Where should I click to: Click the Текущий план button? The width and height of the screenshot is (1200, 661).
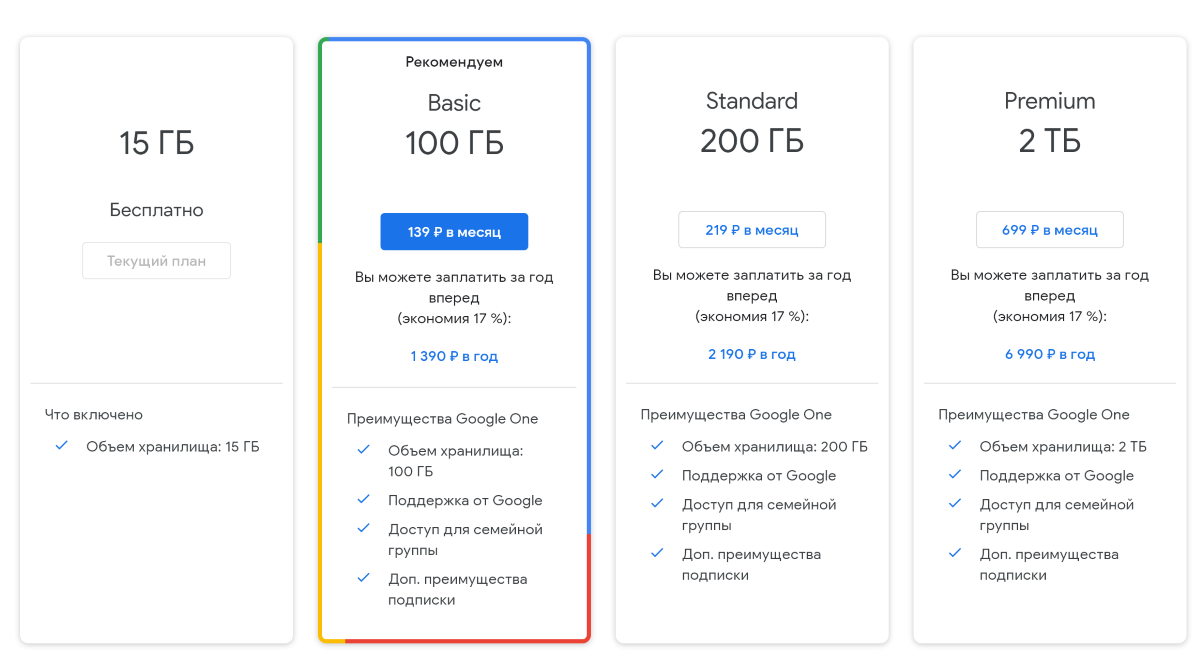pyautogui.click(x=157, y=261)
